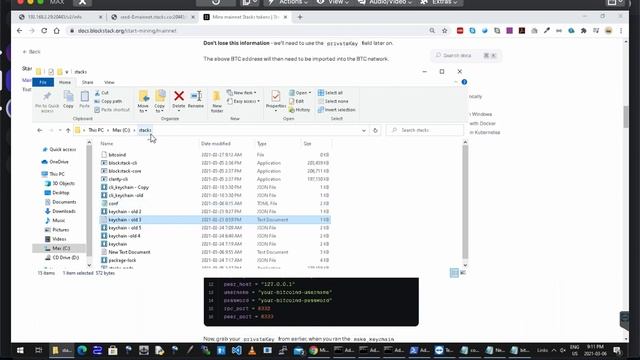Select the clarity-cli application file
The height and width of the screenshot is (360, 640).
tap(215, 179)
